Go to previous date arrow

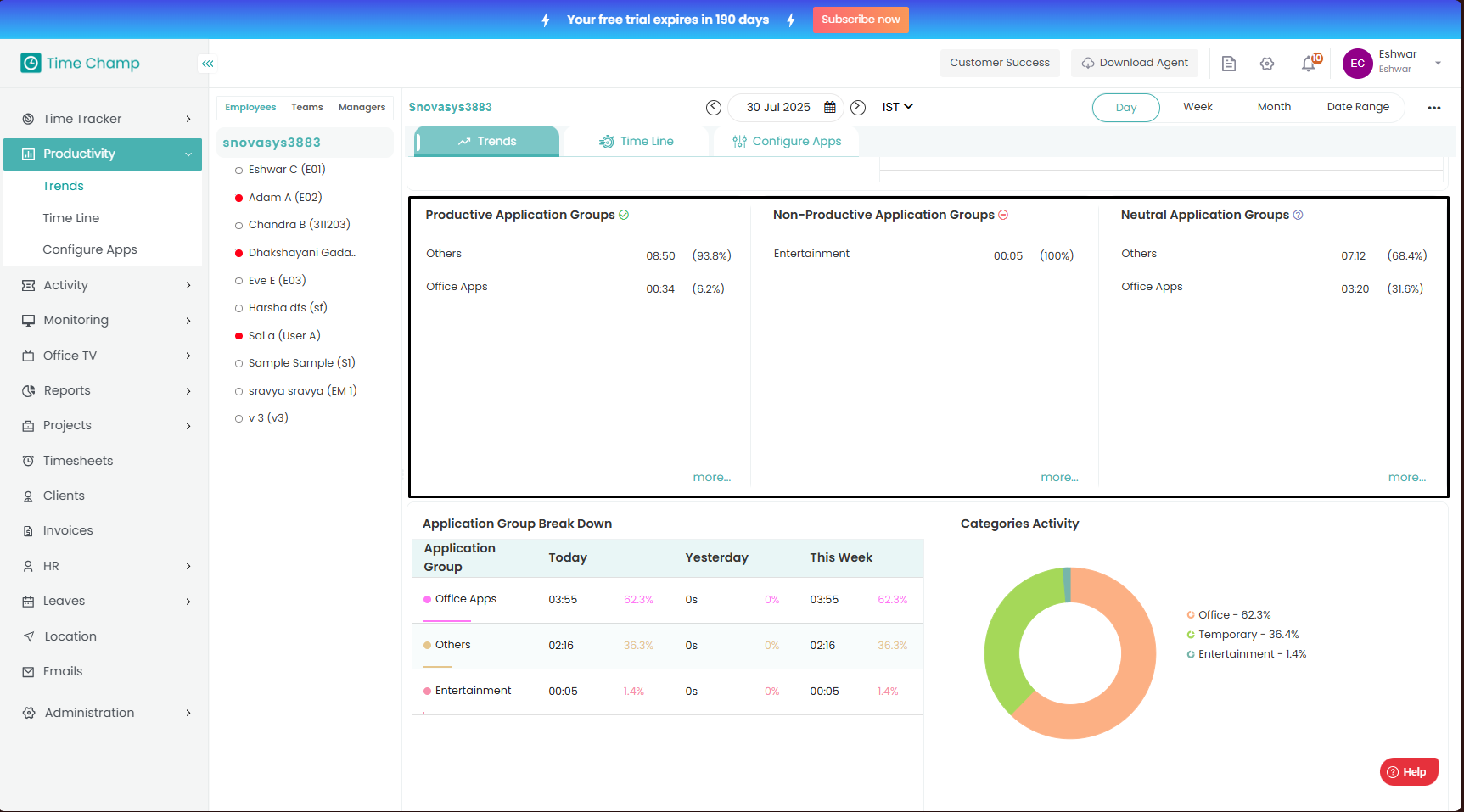tap(714, 107)
